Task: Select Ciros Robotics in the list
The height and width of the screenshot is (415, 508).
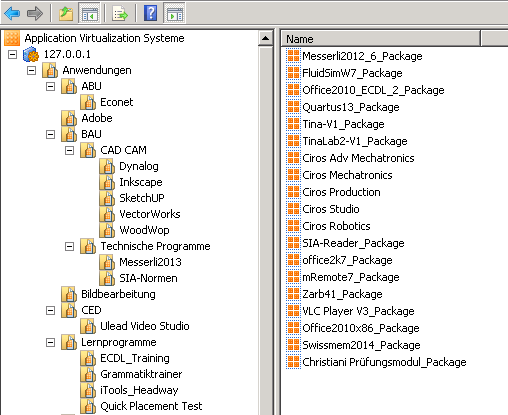Action: coord(336,226)
